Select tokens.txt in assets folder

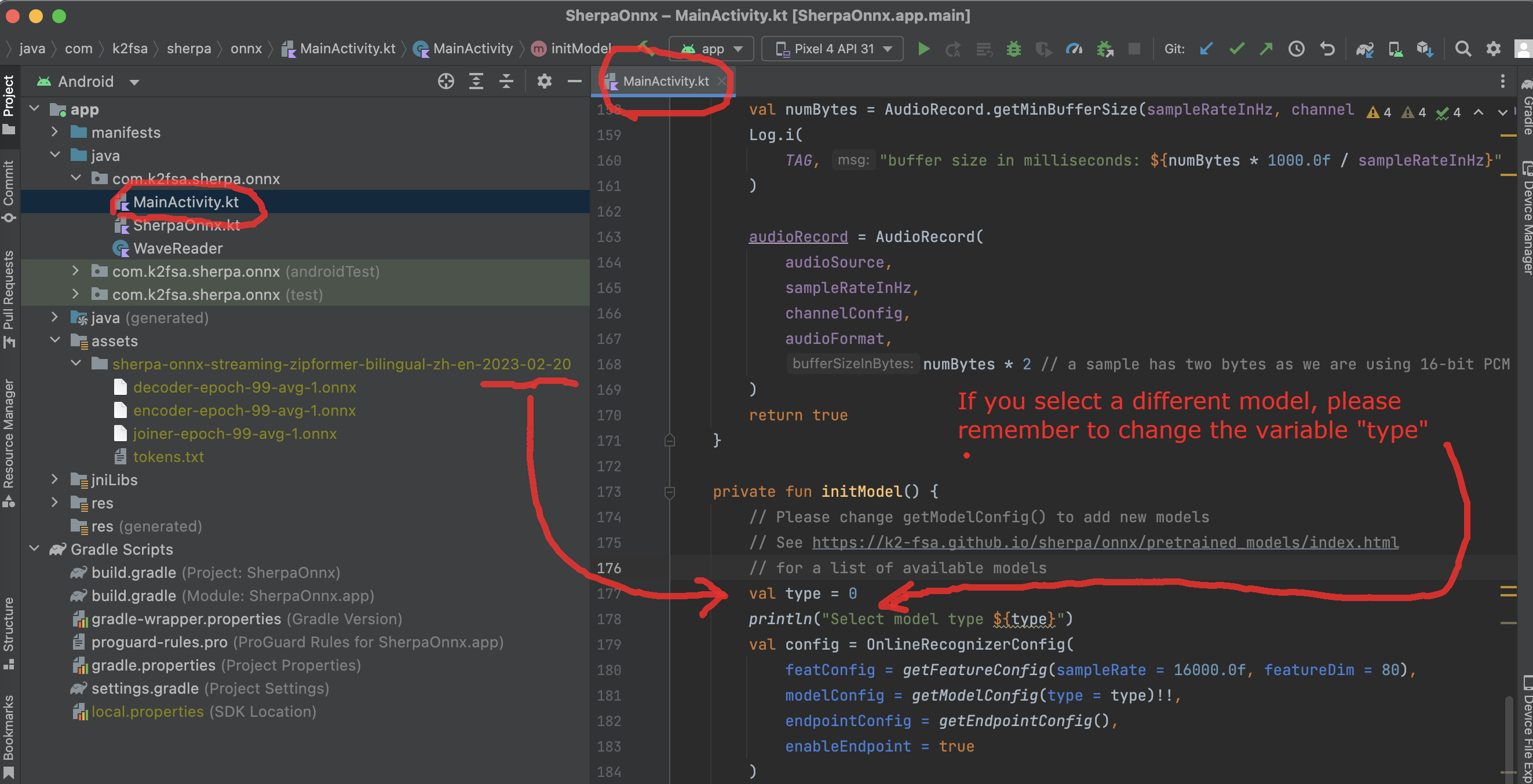click(169, 456)
